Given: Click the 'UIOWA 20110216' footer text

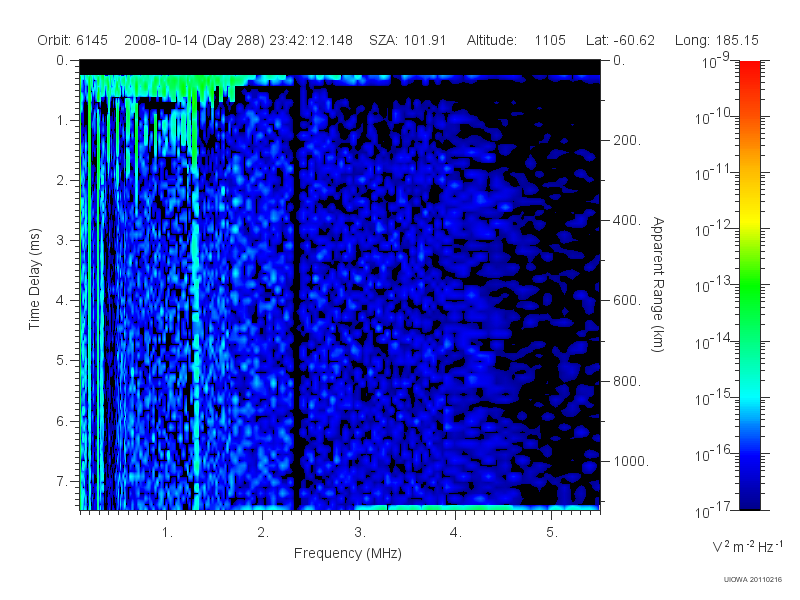Looking at the screenshot, I should click(x=753, y=580).
